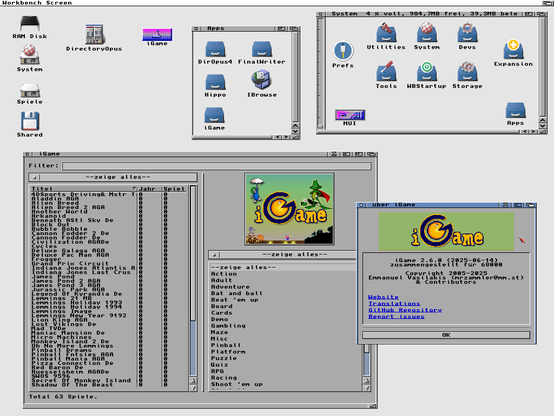Viewport: 554px width, 416px height.
Task: Select Storage drawer in System window
Action: (x=467, y=75)
